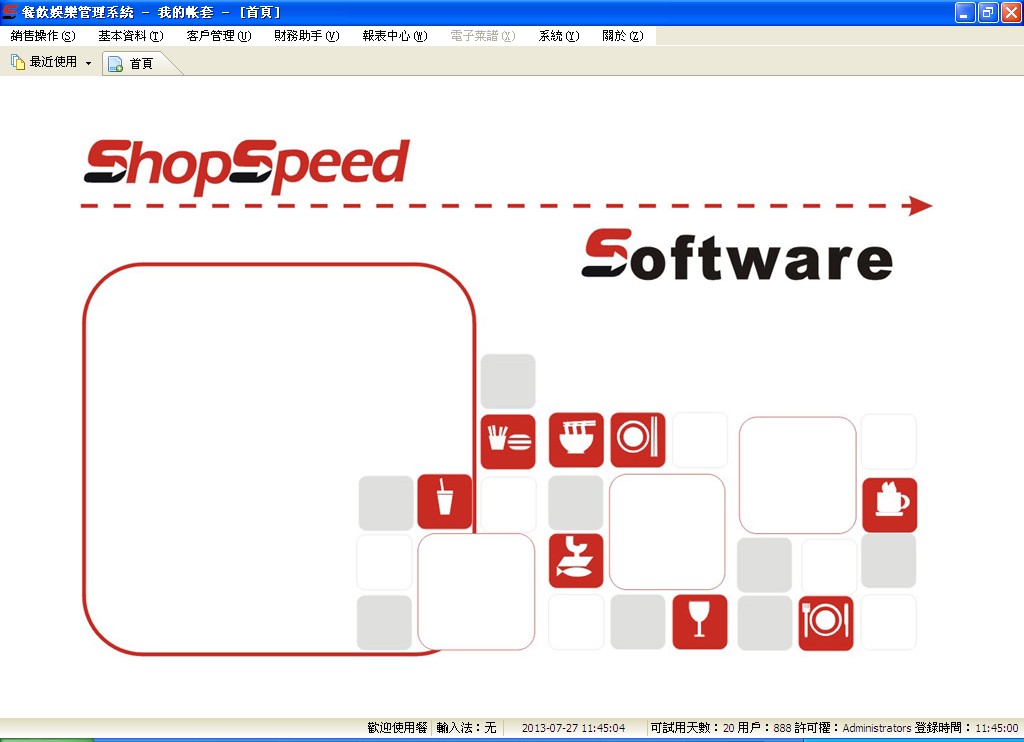1024x742 pixels.
Task: Close the 餐飲娛樂管理系統 window
Action: pos(1011,12)
